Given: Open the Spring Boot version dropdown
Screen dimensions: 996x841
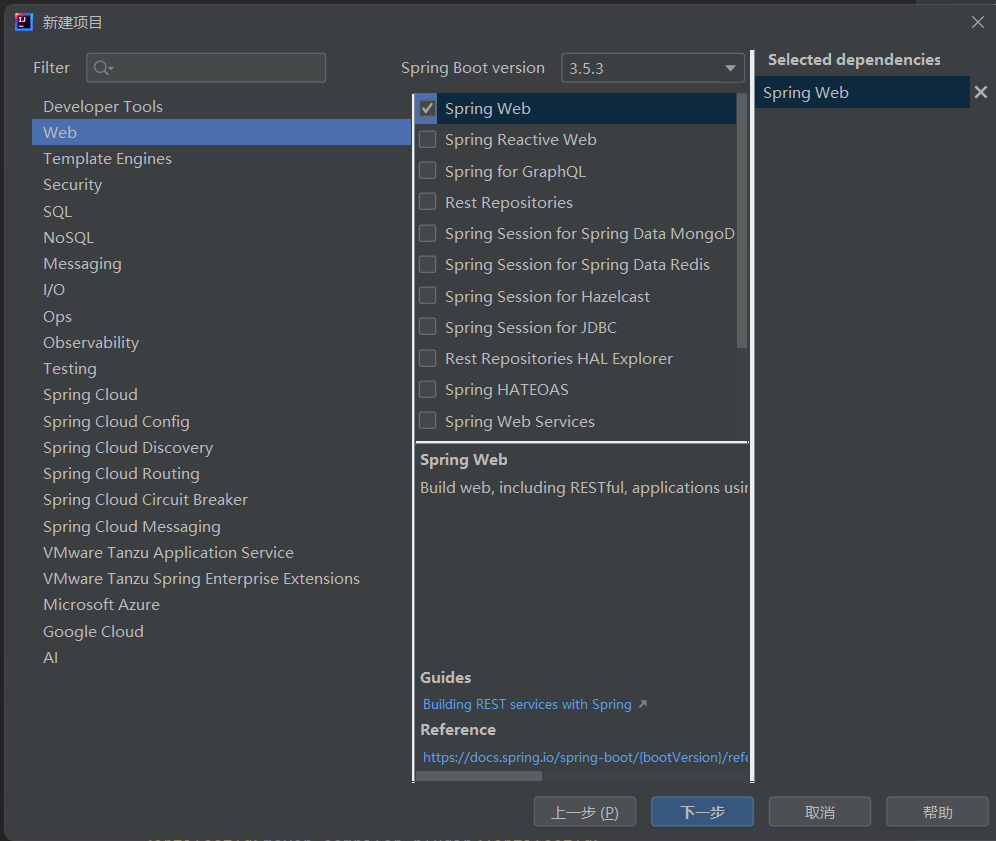Looking at the screenshot, I should click(x=653, y=68).
